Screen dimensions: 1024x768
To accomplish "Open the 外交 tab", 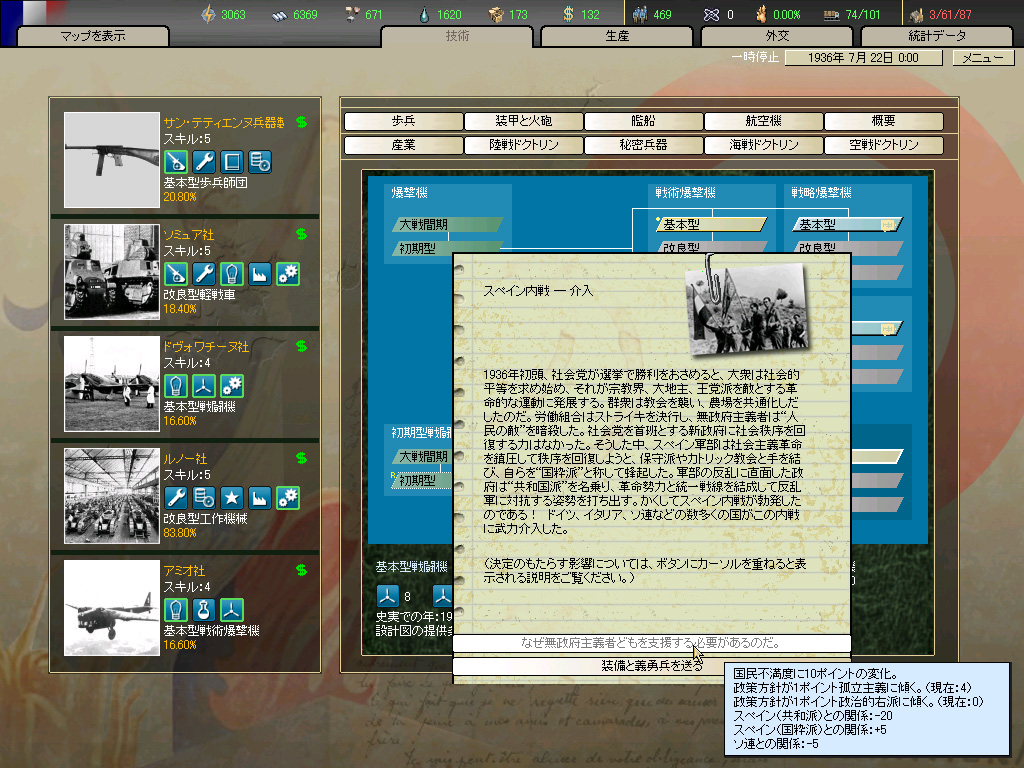I will [777, 36].
